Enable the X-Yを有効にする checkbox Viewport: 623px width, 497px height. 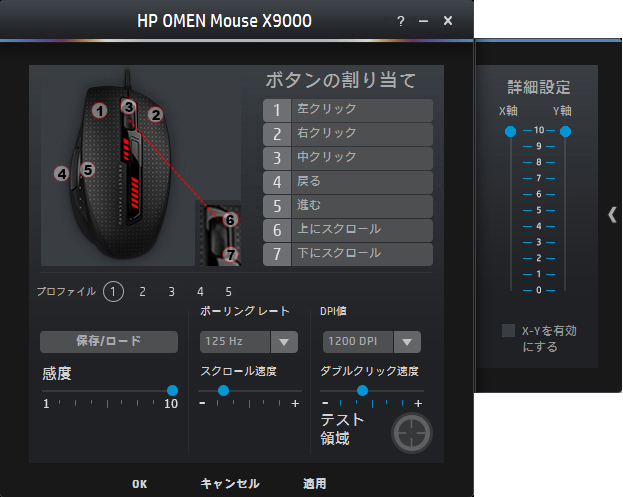(508, 331)
